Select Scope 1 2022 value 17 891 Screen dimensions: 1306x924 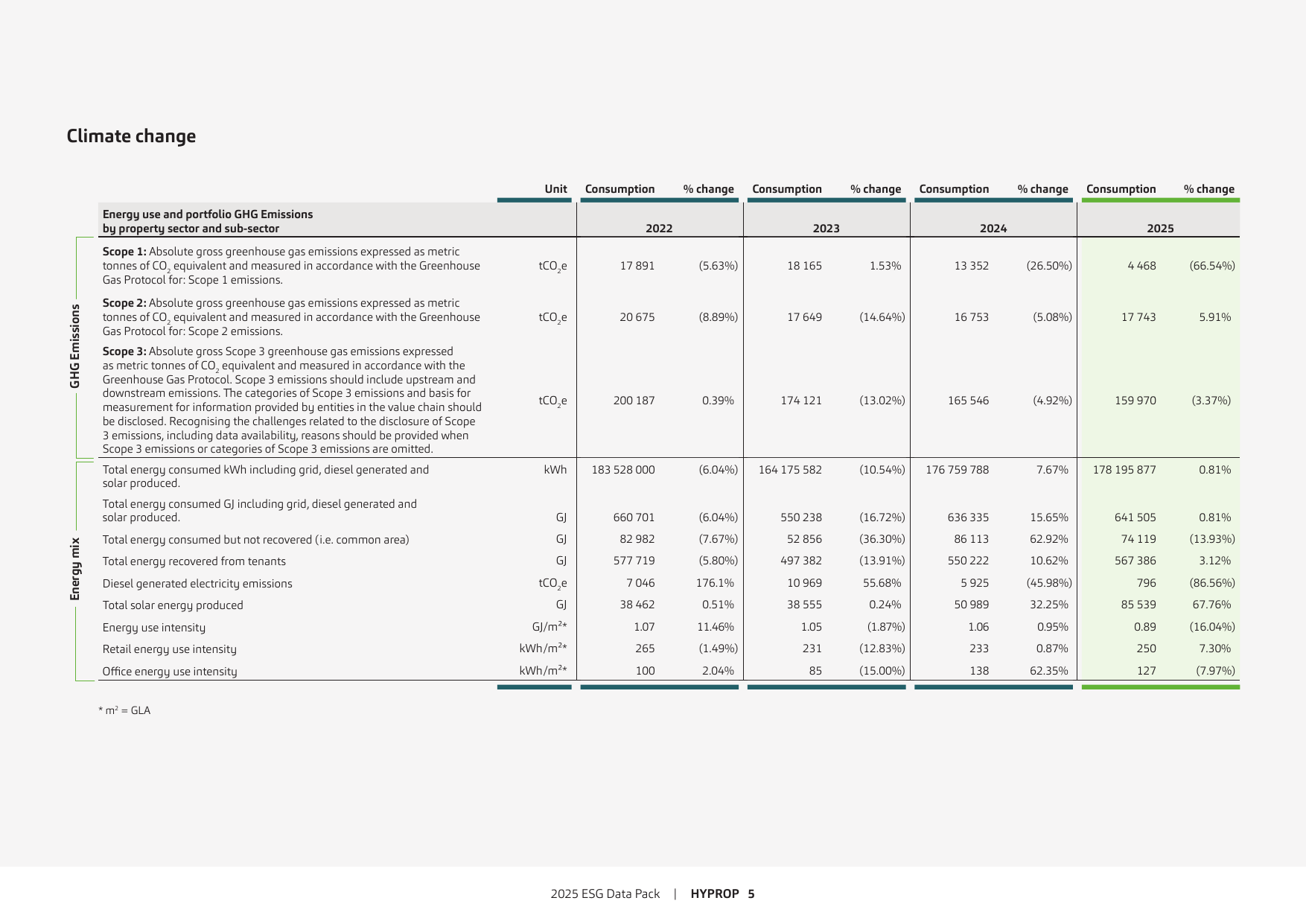(637, 266)
